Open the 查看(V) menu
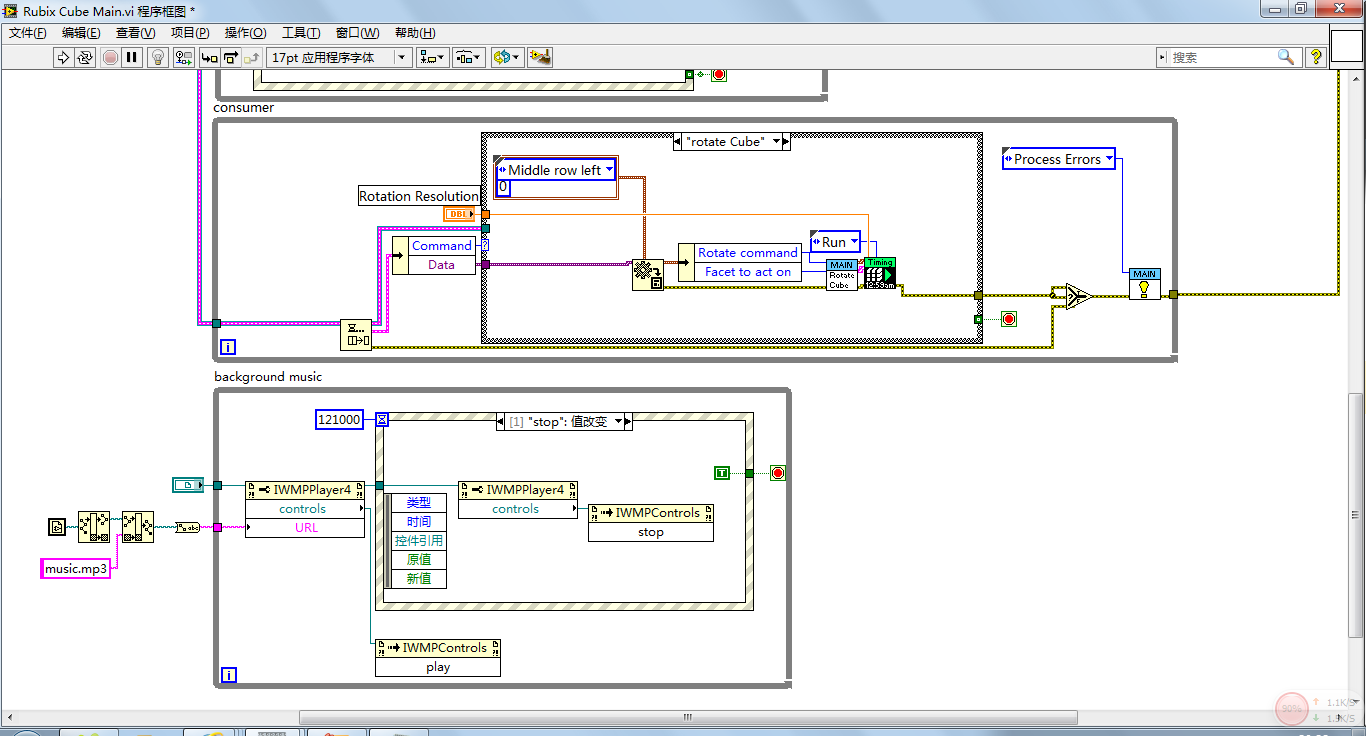Image resolution: width=1366 pixels, height=736 pixels. [135, 33]
